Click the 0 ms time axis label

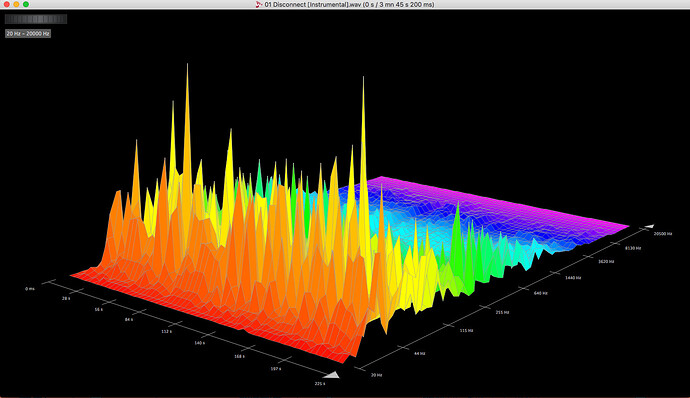click(x=30, y=289)
